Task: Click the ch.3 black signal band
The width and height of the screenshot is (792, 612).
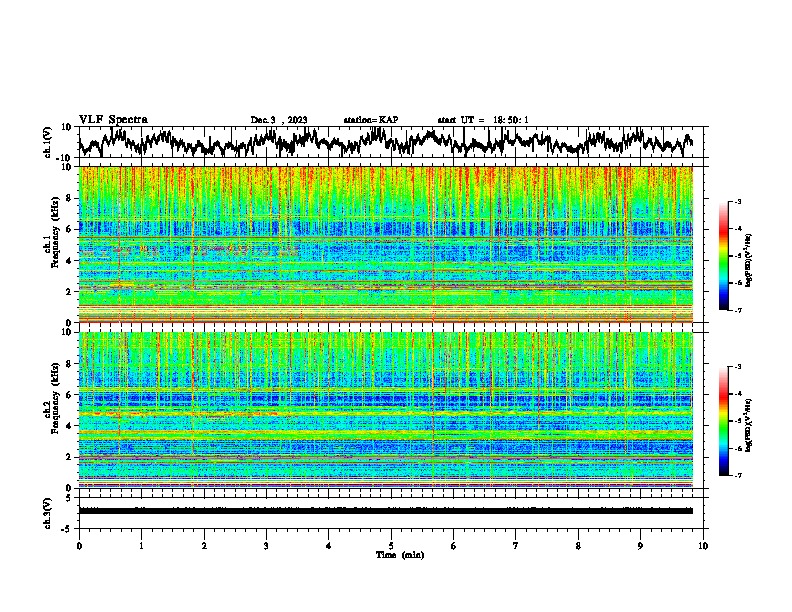Action: pos(386,511)
